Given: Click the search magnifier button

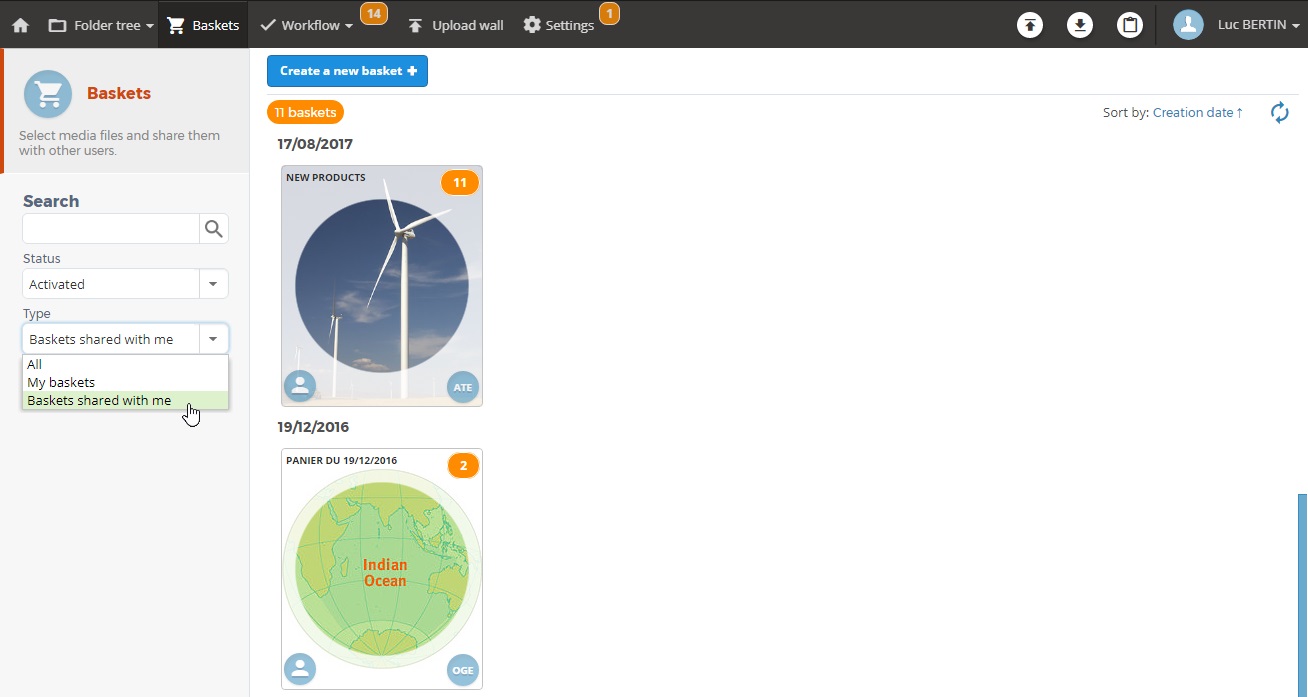Looking at the screenshot, I should (x=214, y=229).
